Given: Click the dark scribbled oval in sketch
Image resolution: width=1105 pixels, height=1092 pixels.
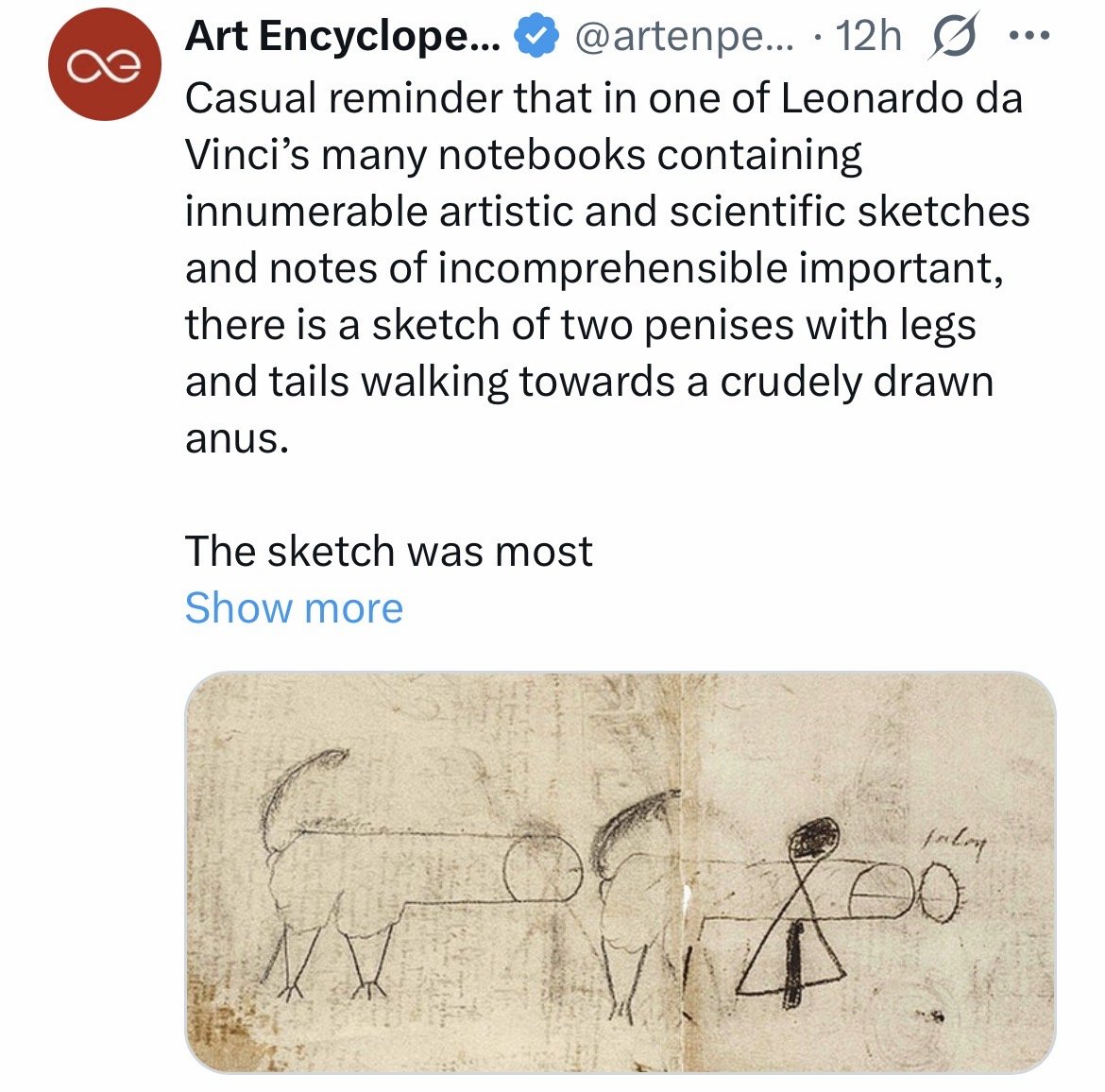Looking at the screenshot, I should 814,837.
